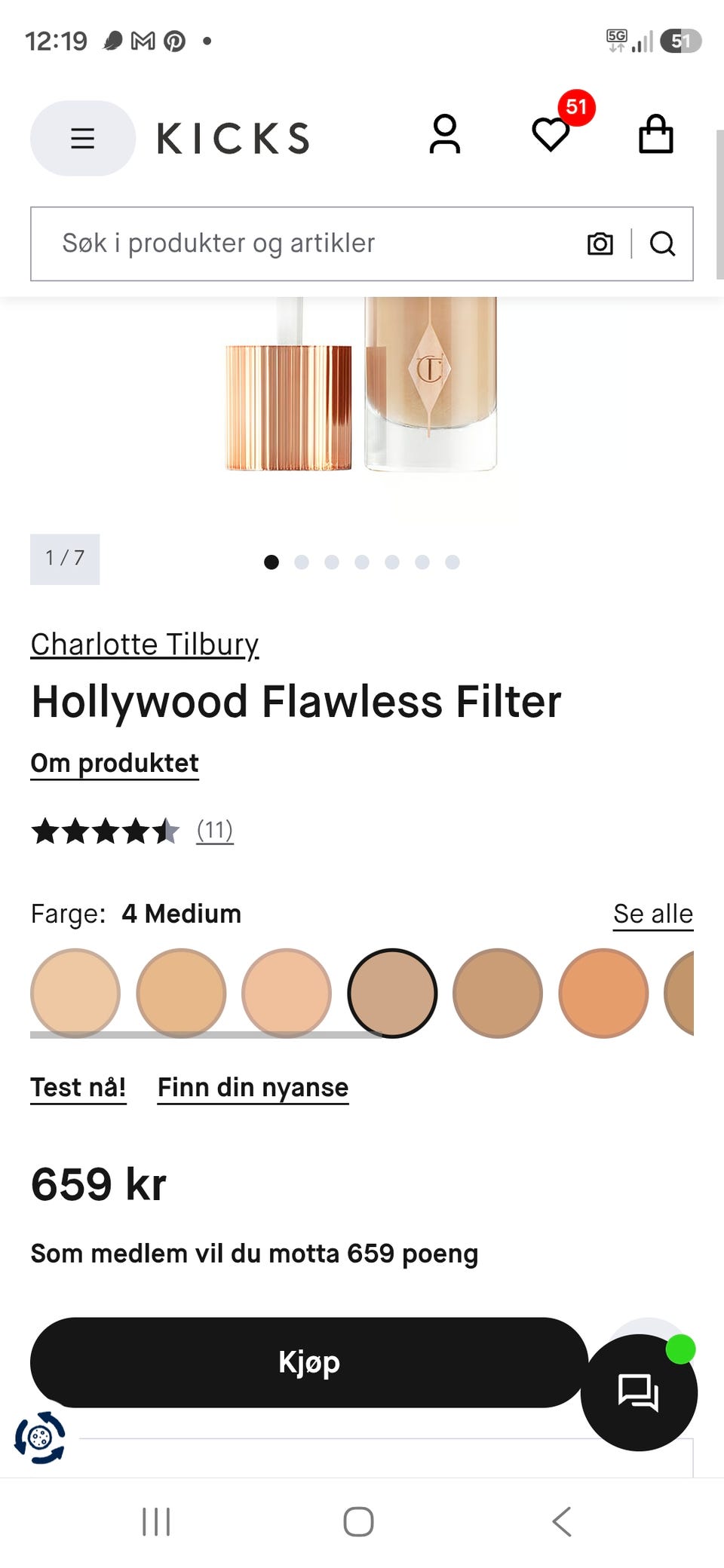Click the Test nå! link
This screenshot has height=1568, width=724.
78,1088
